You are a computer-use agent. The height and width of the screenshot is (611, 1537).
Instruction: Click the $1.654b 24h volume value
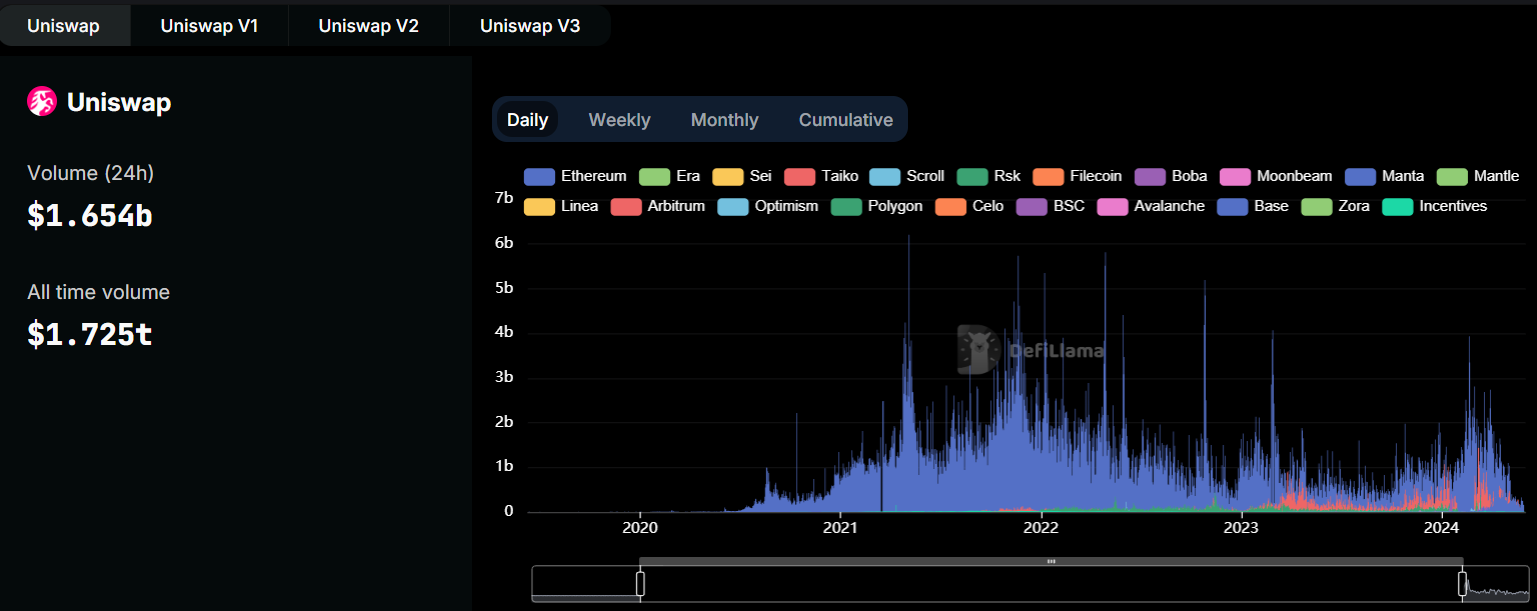90,215
